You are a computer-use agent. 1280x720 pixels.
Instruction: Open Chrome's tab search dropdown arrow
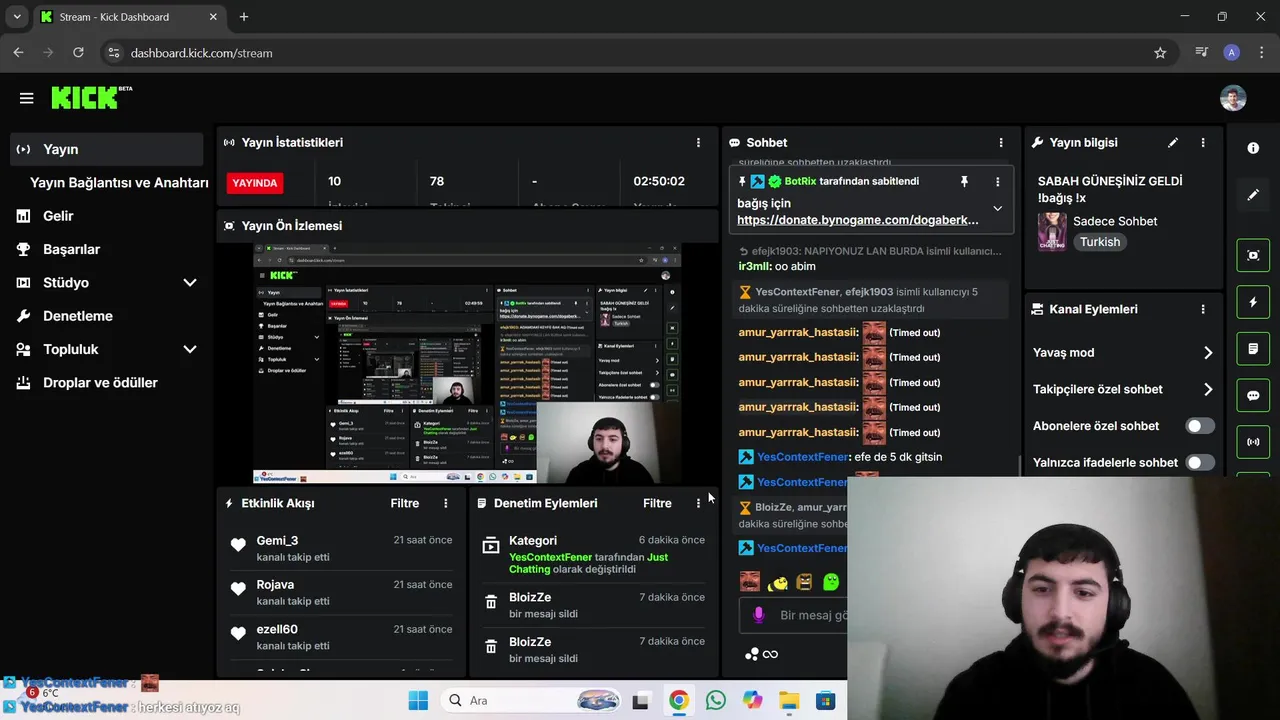click(x=17, y=17)
